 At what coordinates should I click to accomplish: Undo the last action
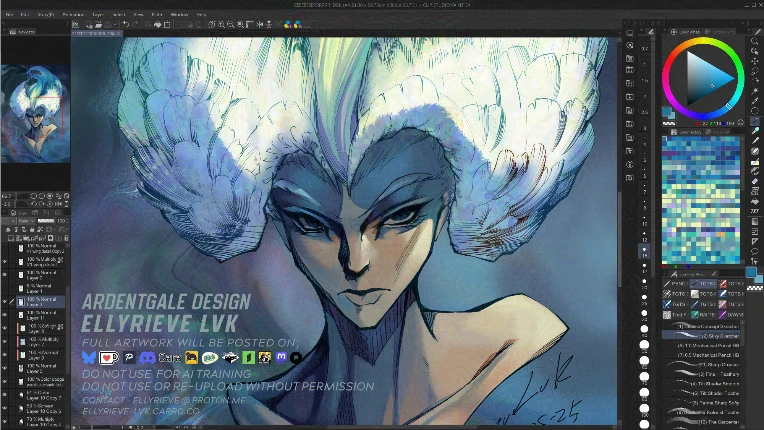pyautogui.click(x=126, y=24)
